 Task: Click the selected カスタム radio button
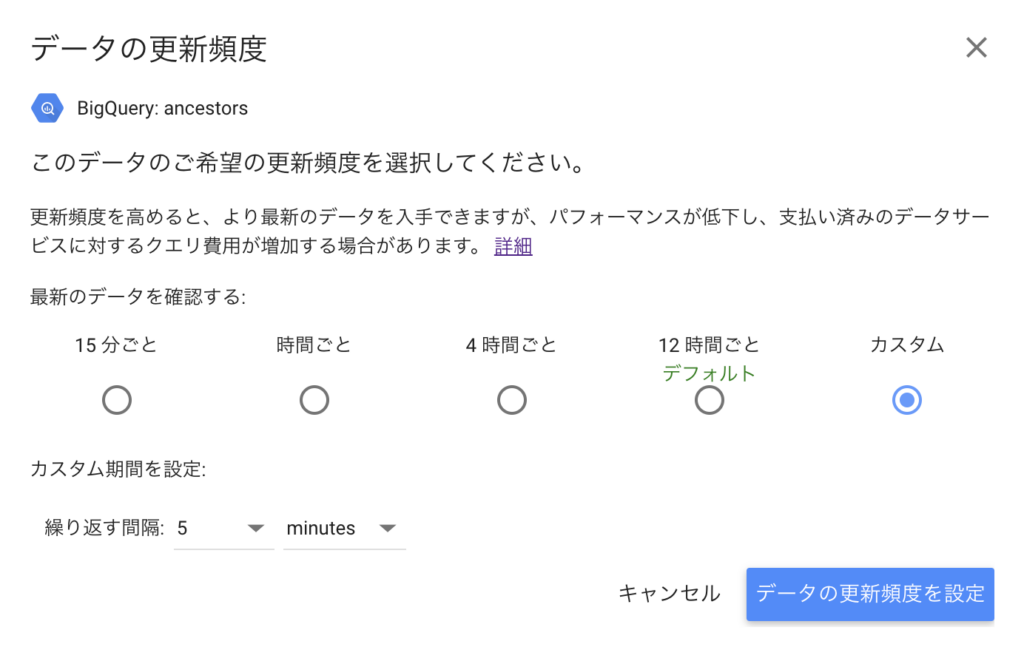tap(907, 401)
